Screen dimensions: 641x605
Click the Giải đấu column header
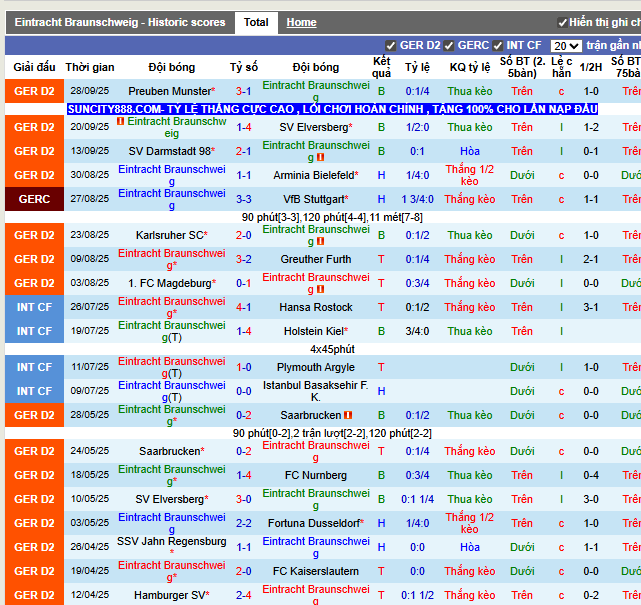point(34,67)
